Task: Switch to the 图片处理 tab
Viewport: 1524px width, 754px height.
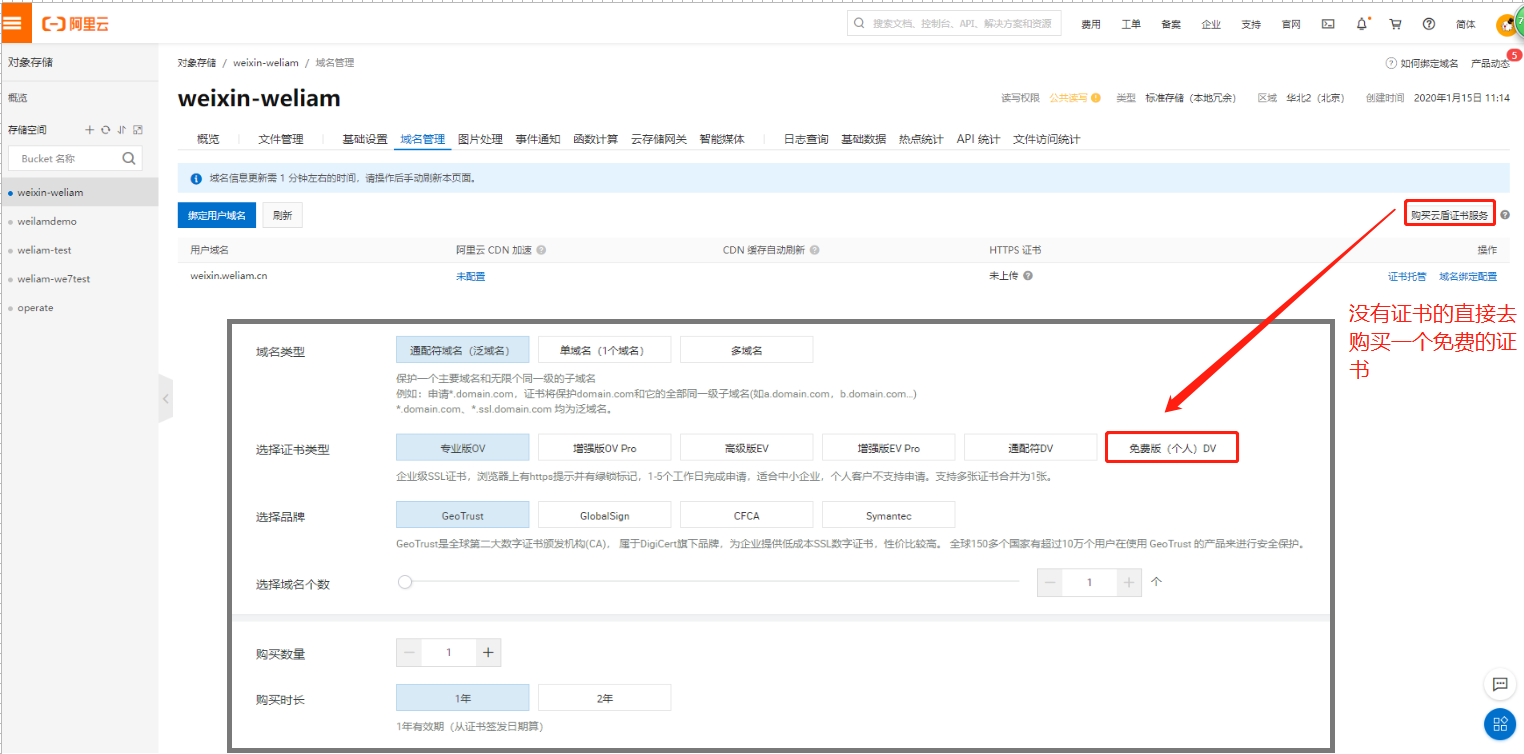Action: pos(481,139)
